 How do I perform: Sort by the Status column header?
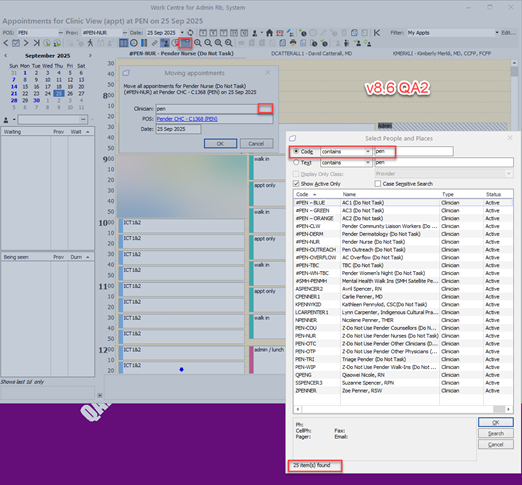(498, 194)
